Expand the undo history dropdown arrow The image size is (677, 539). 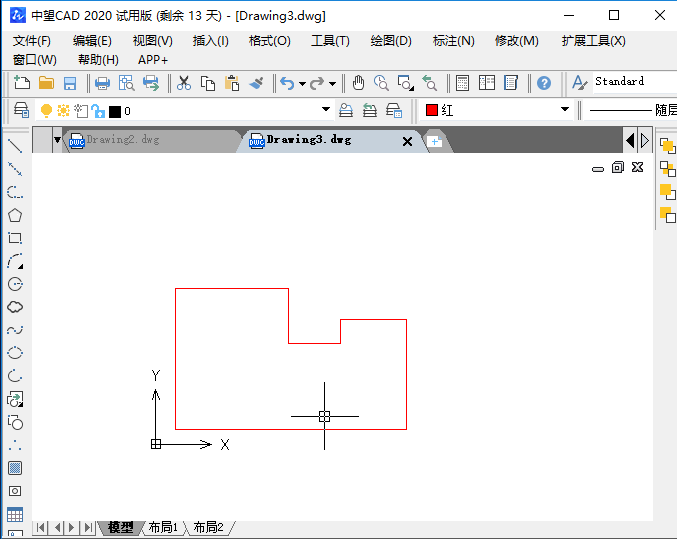point(302,84)
